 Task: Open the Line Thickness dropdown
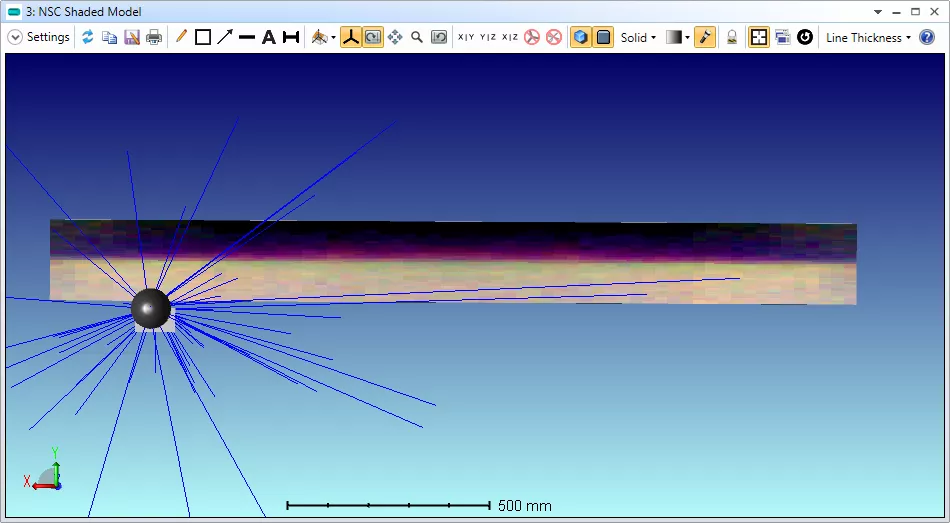pos(867,37)
